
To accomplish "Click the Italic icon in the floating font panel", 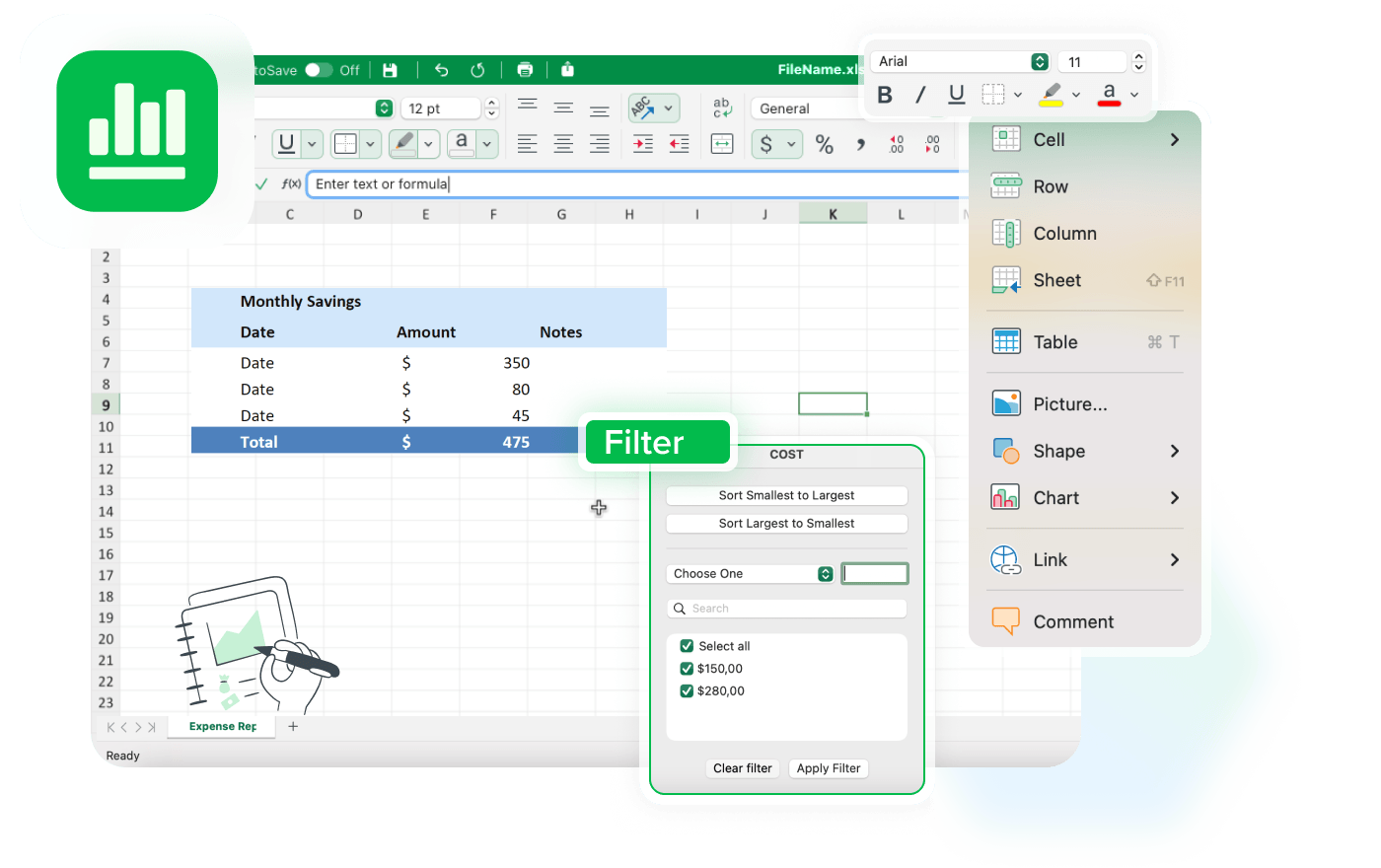I will pos(920,95).
